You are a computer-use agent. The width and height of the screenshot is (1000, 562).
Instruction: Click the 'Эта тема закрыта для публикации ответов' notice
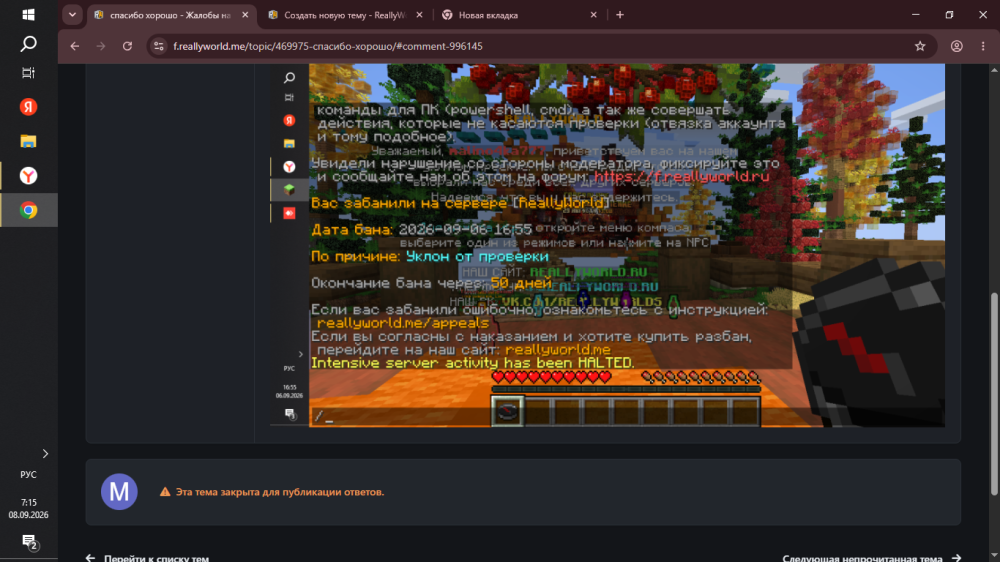[x=280, y=492]
